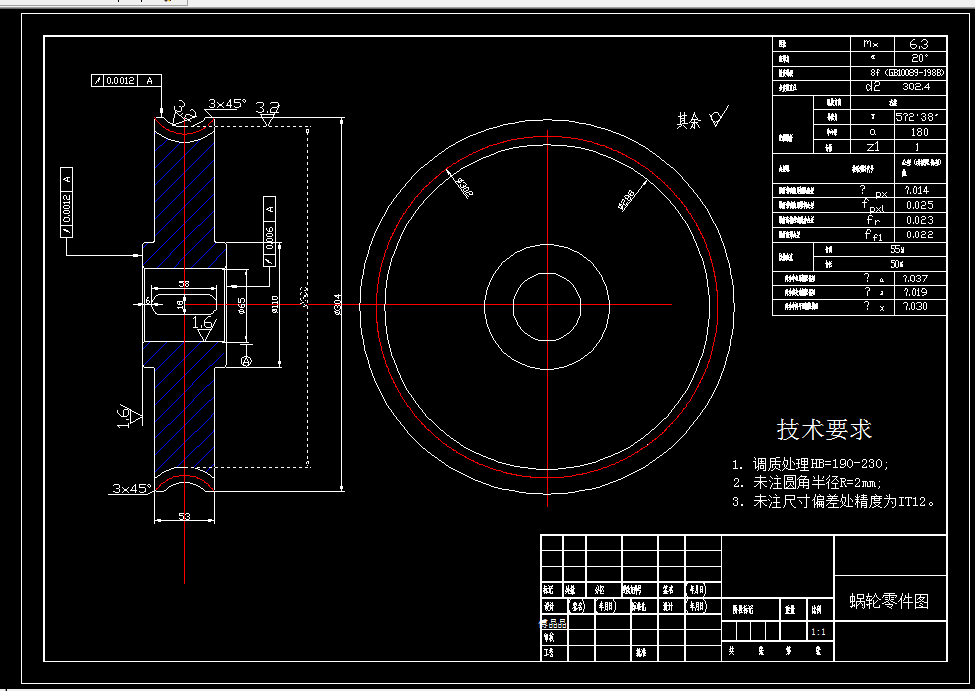
Task: Click the circled datum A symbol
Action: (x=246, y=361)
